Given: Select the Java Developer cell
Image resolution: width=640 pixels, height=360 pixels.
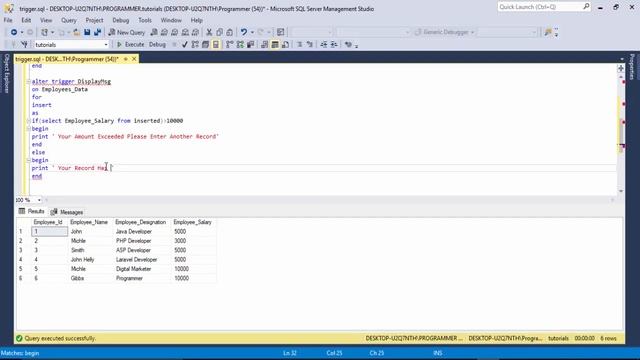Looking at the screenshot, I should 142,231.
